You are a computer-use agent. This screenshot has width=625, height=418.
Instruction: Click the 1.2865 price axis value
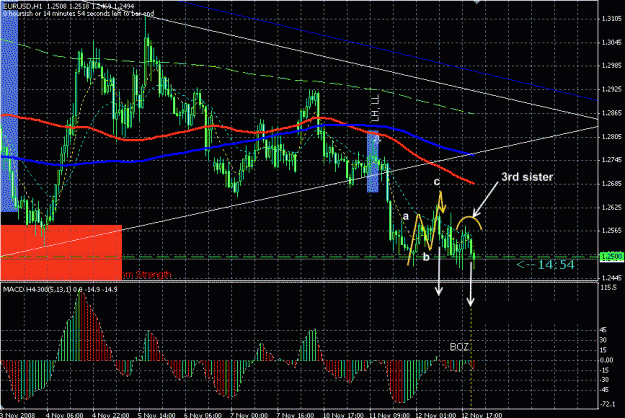tap(611, 113)
